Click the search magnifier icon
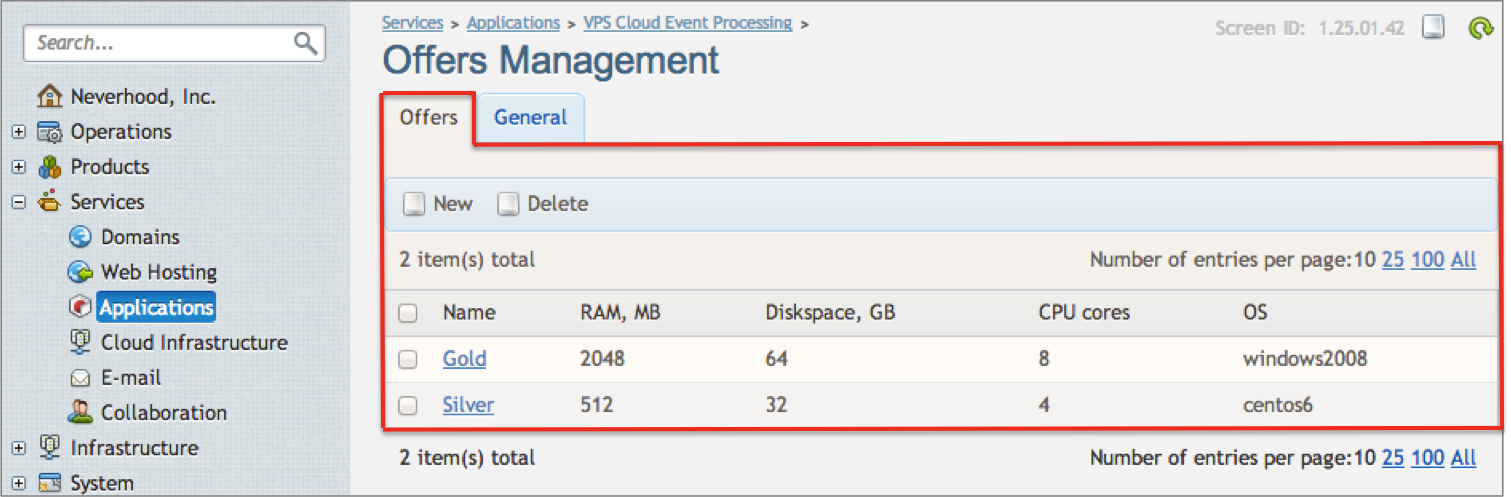 [305, 43]
